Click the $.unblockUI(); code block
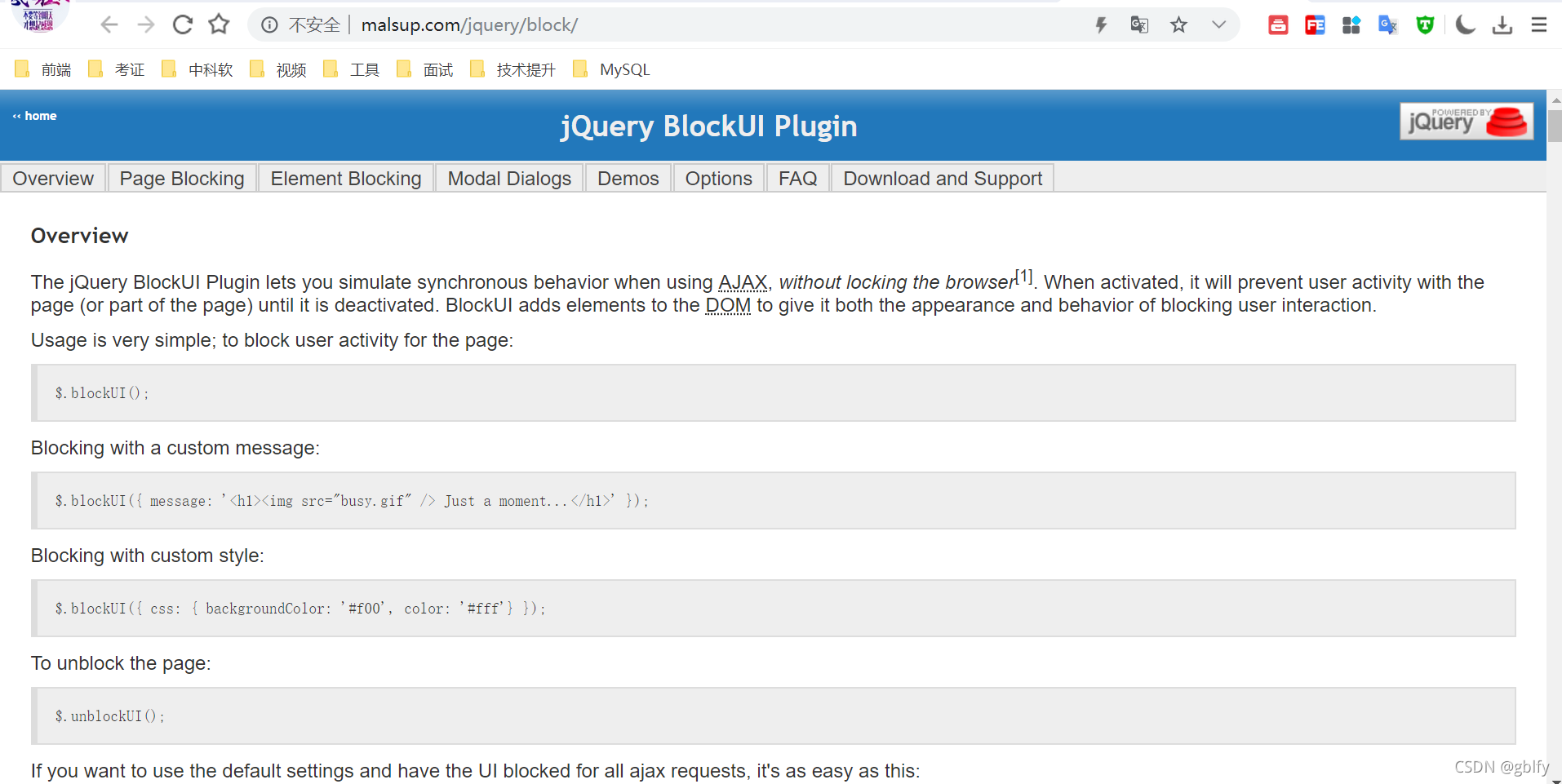1562x784 pixels. click(774, 716)
